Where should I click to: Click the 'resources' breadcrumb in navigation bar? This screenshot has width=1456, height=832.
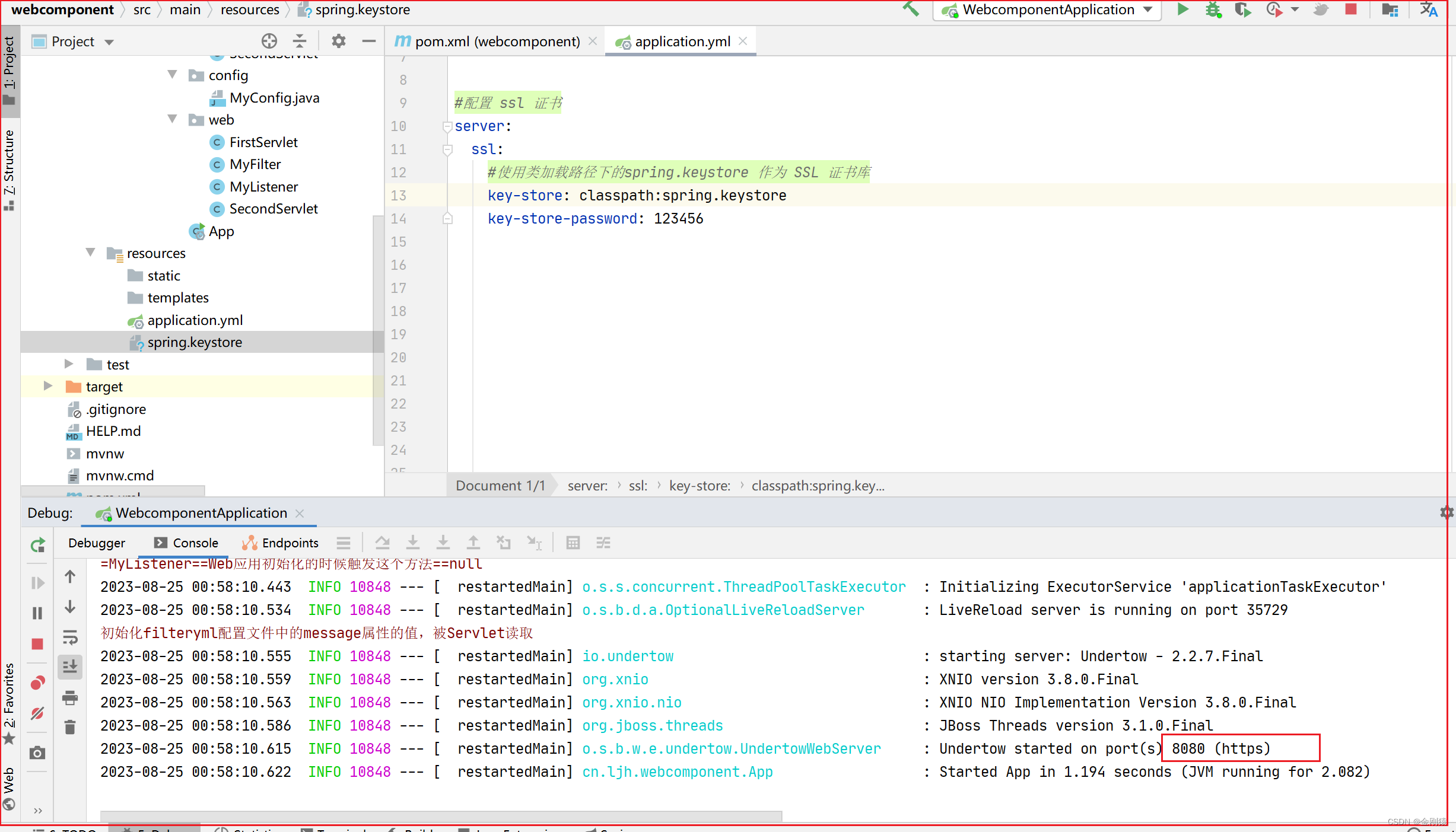250,9
